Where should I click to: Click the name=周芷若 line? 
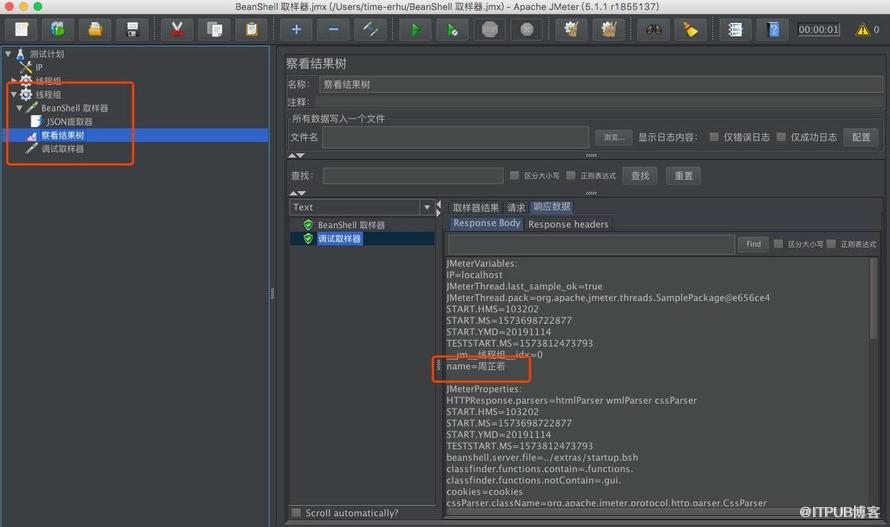(x=476, y=366)
